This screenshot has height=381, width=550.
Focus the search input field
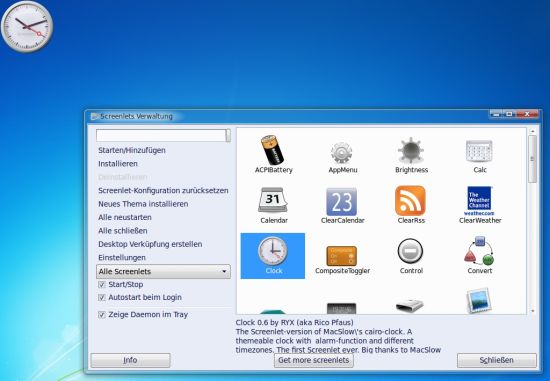point(161,135)
